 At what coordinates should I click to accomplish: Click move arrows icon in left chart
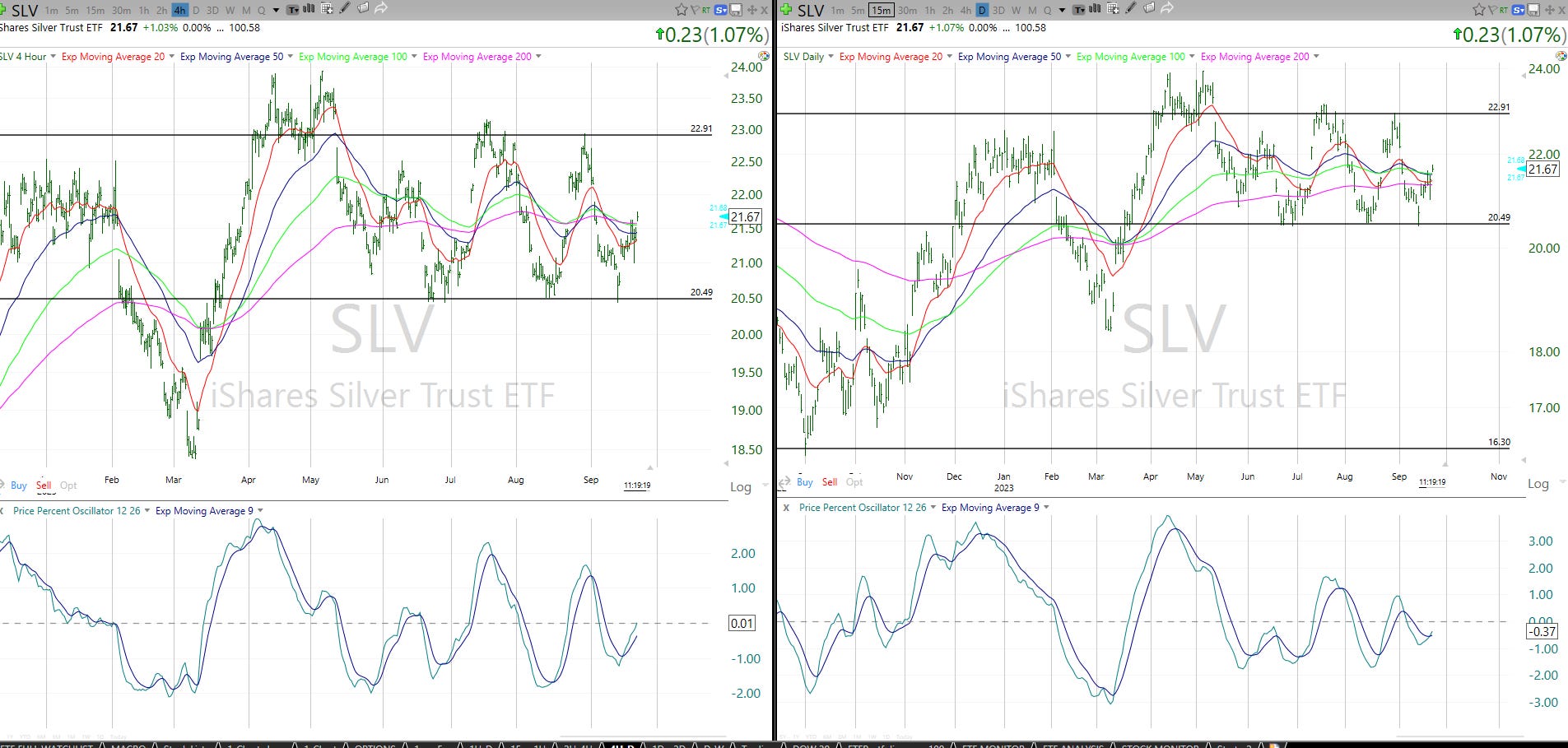(752, 11)
